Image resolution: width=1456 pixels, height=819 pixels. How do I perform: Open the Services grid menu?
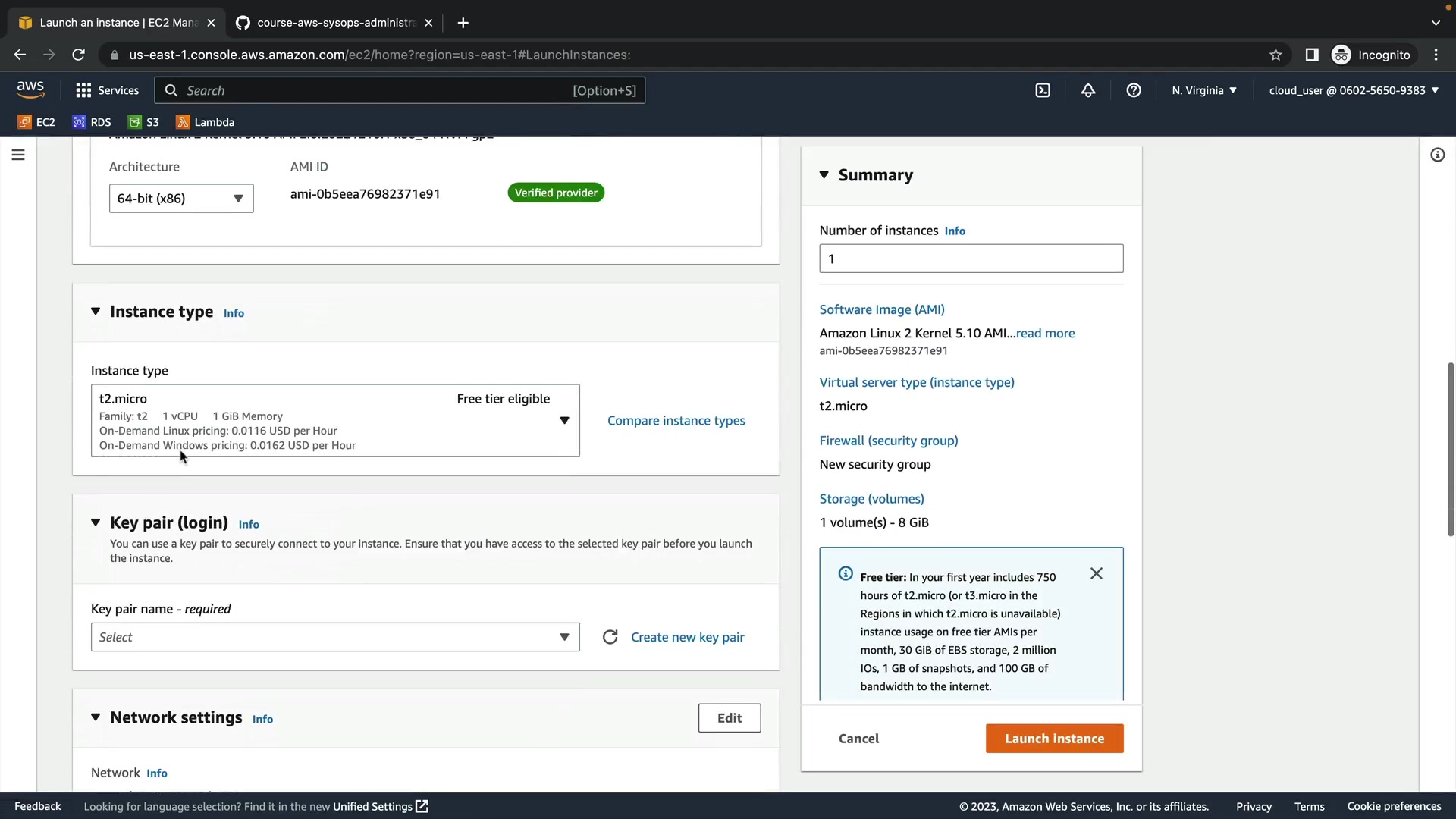click(107, 90)
